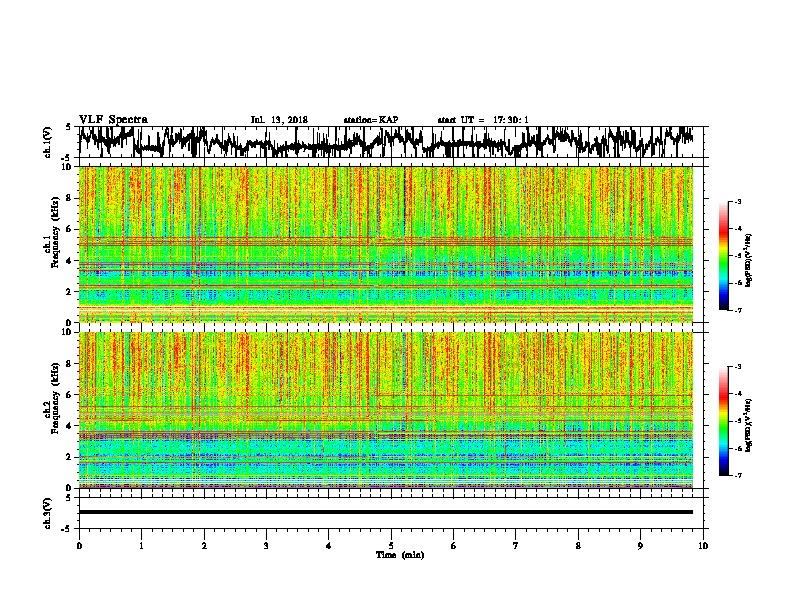Click the ch.2 spectrogram "4" kHz tick label
792x612 pixels.
(70, 426)
